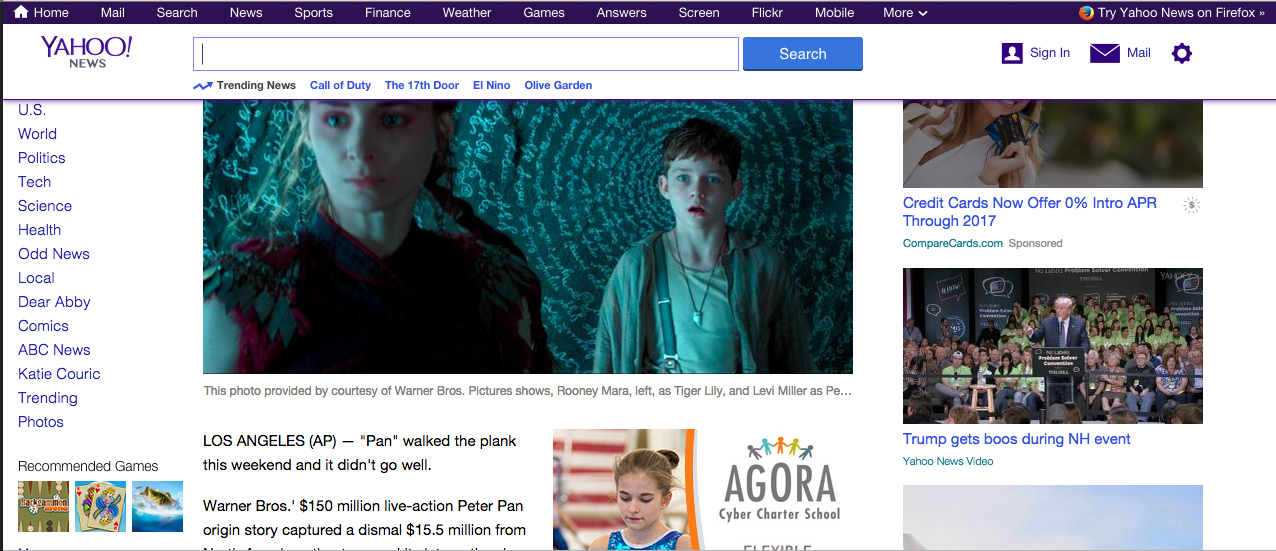
Task: Open the card game icon
Action: pyautogui.click(x=101, y=506)
